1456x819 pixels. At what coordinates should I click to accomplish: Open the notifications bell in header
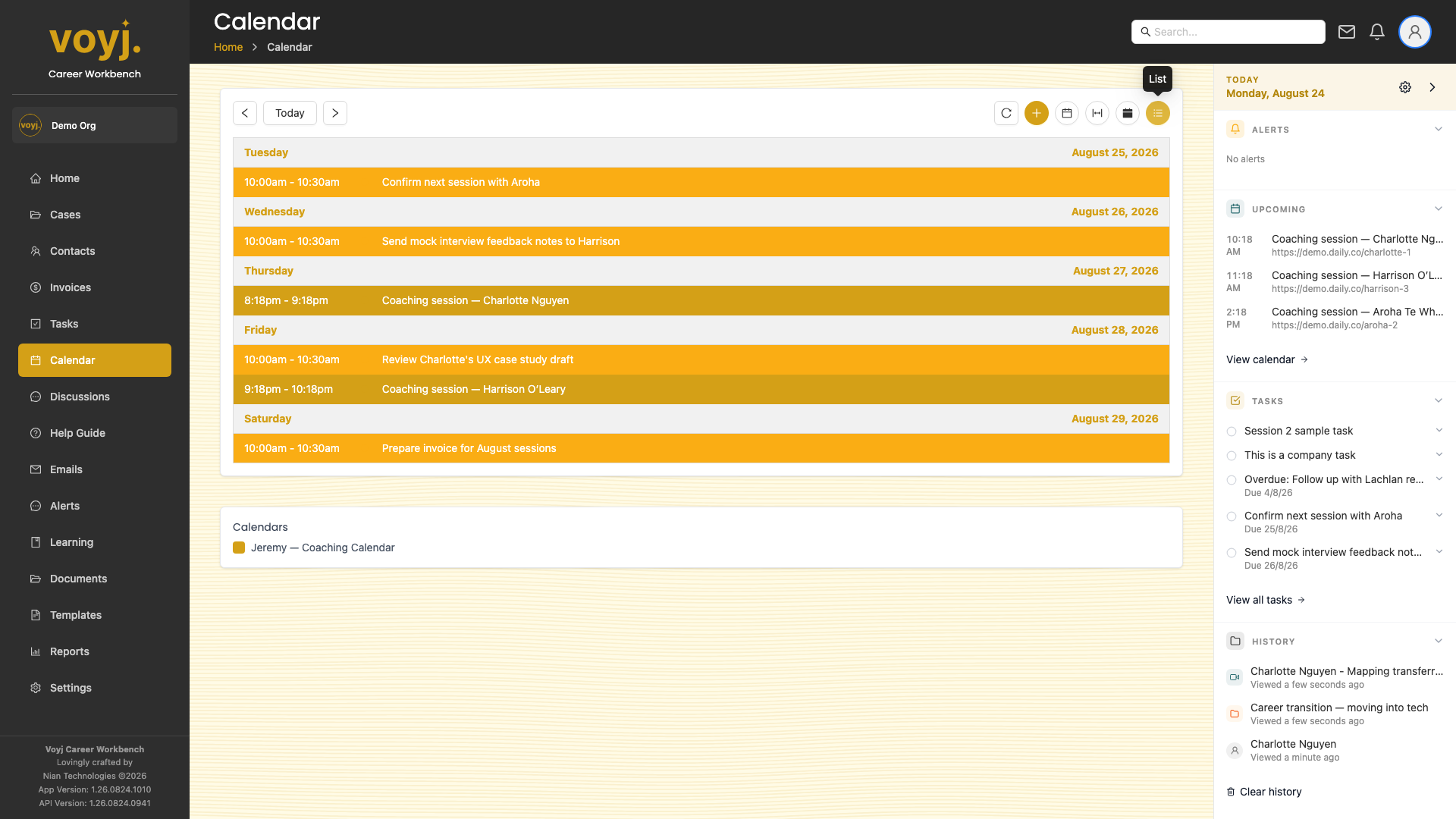[x=1377, y=32]
